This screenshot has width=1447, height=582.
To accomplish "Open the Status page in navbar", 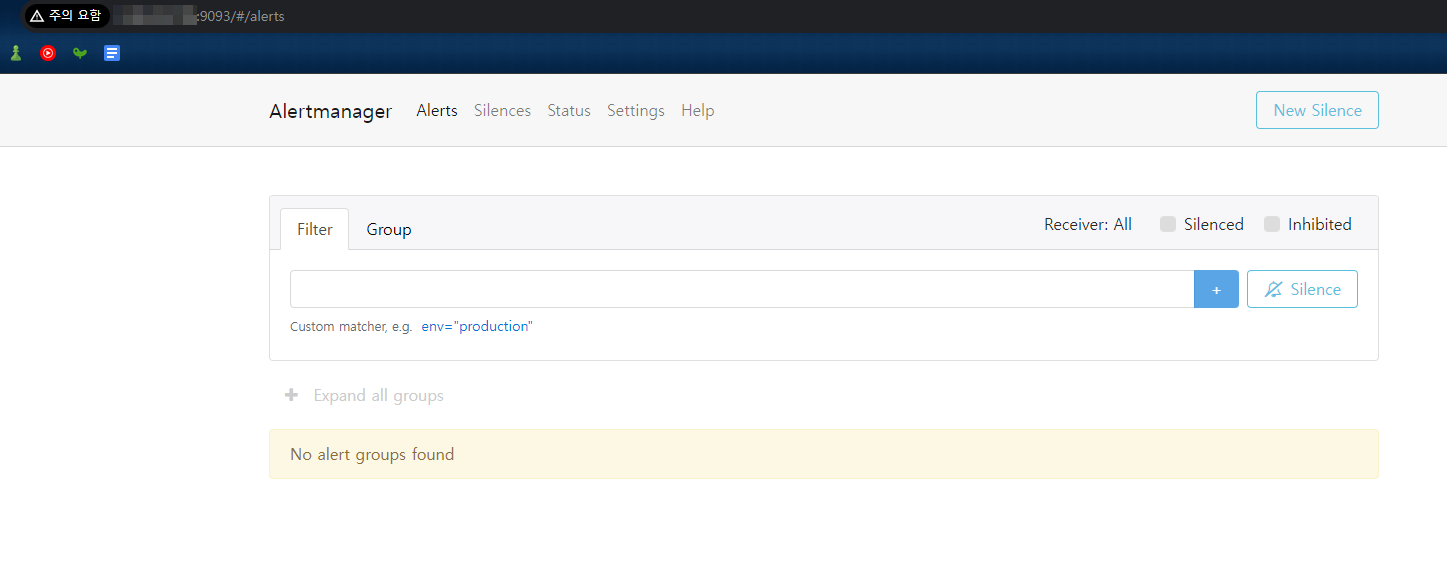I will pos(569,110).
